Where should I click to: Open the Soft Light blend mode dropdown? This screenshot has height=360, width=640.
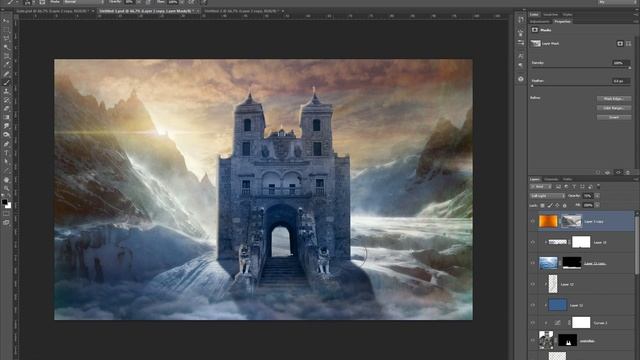pos(547,196)
